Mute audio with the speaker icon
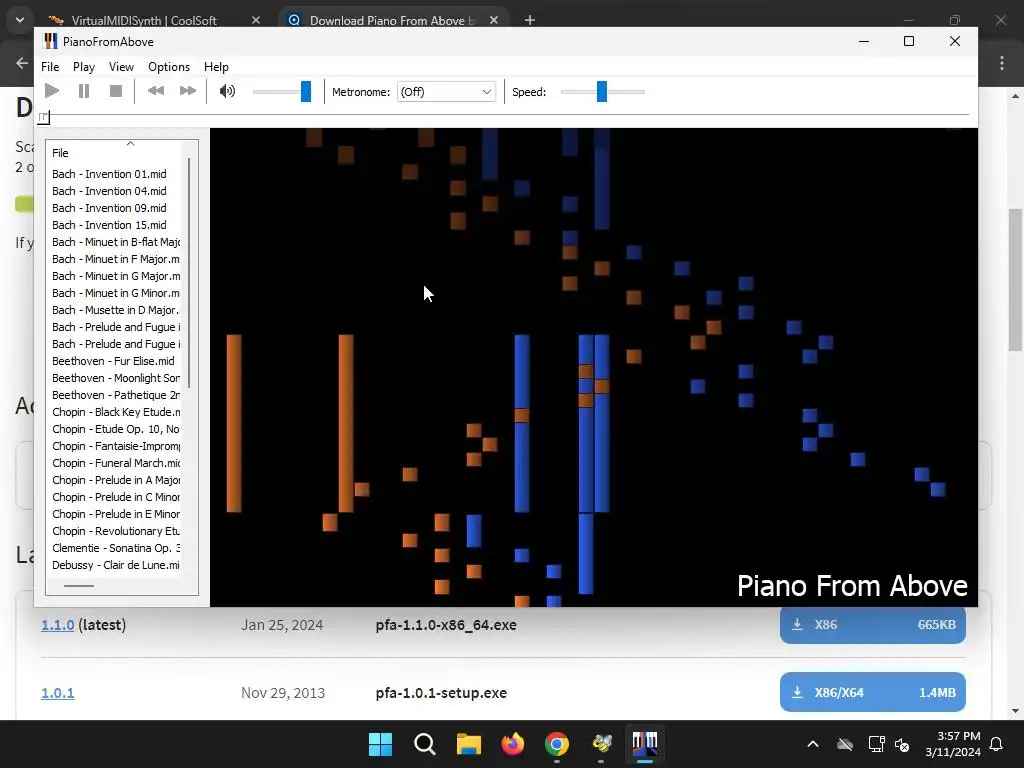This screenshot has height=768, width=1024. click(x=227, y=91)
